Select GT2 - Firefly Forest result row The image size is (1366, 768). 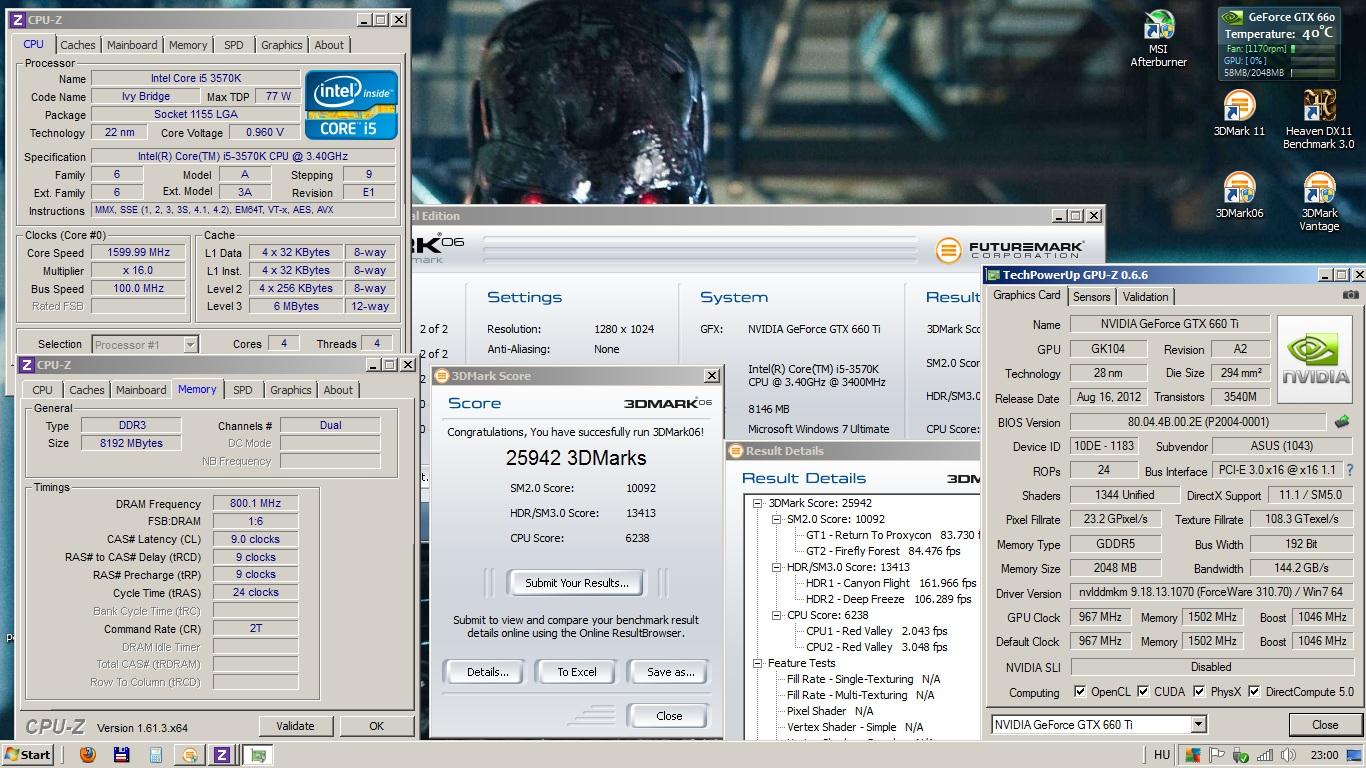(882, 551)
